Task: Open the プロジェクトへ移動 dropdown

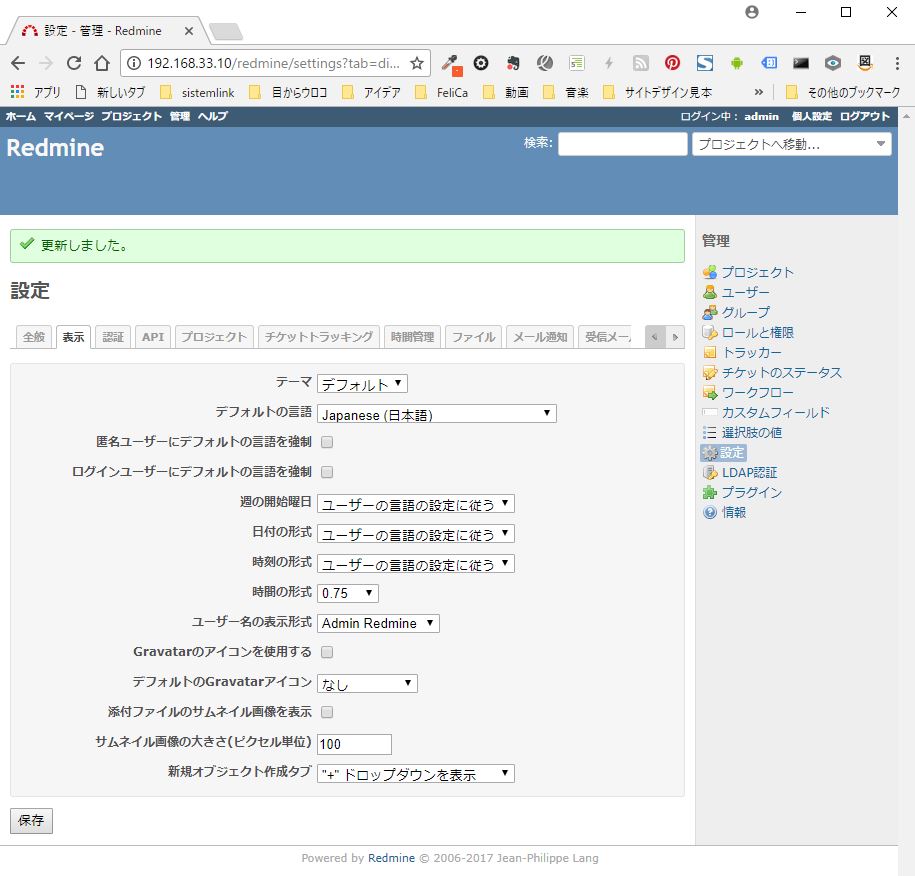Action: click(791, 144)
